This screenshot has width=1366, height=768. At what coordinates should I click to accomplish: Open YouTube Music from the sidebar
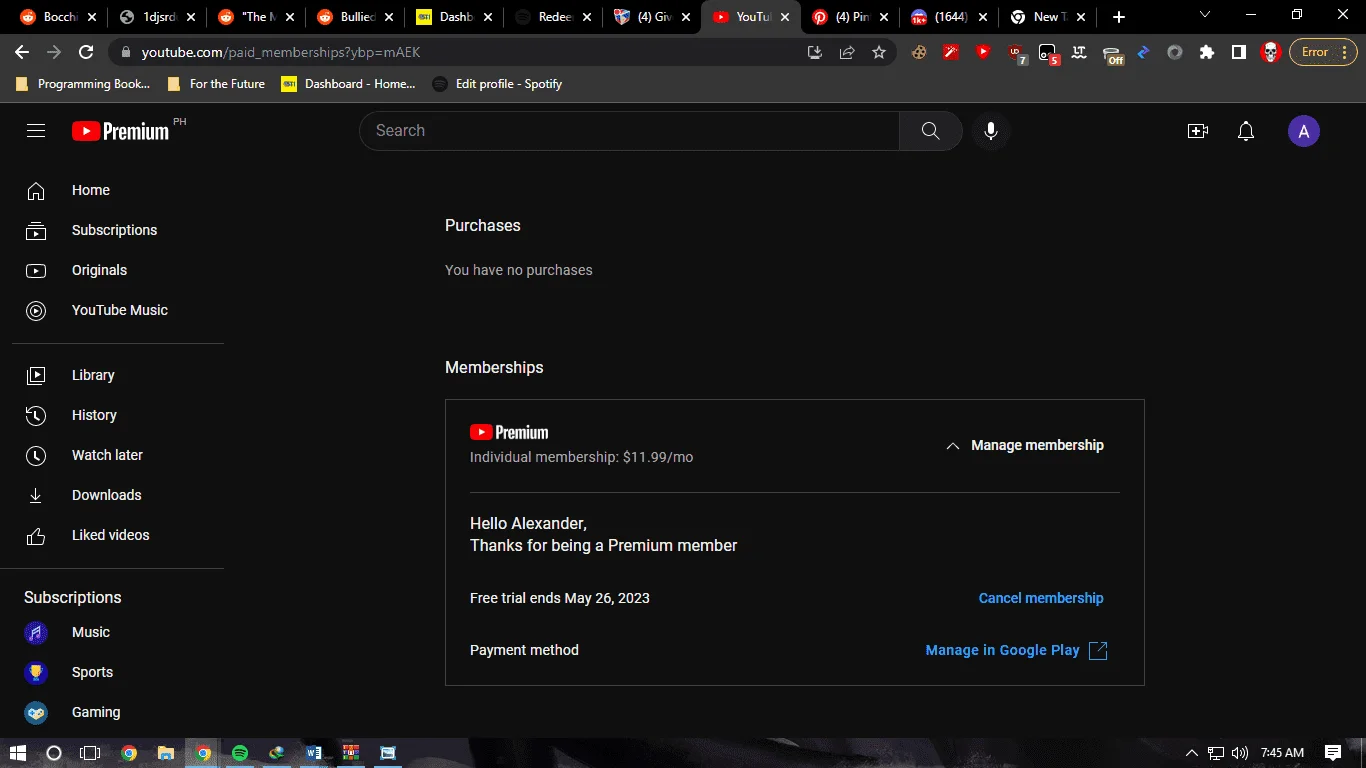tap(118, 310)
